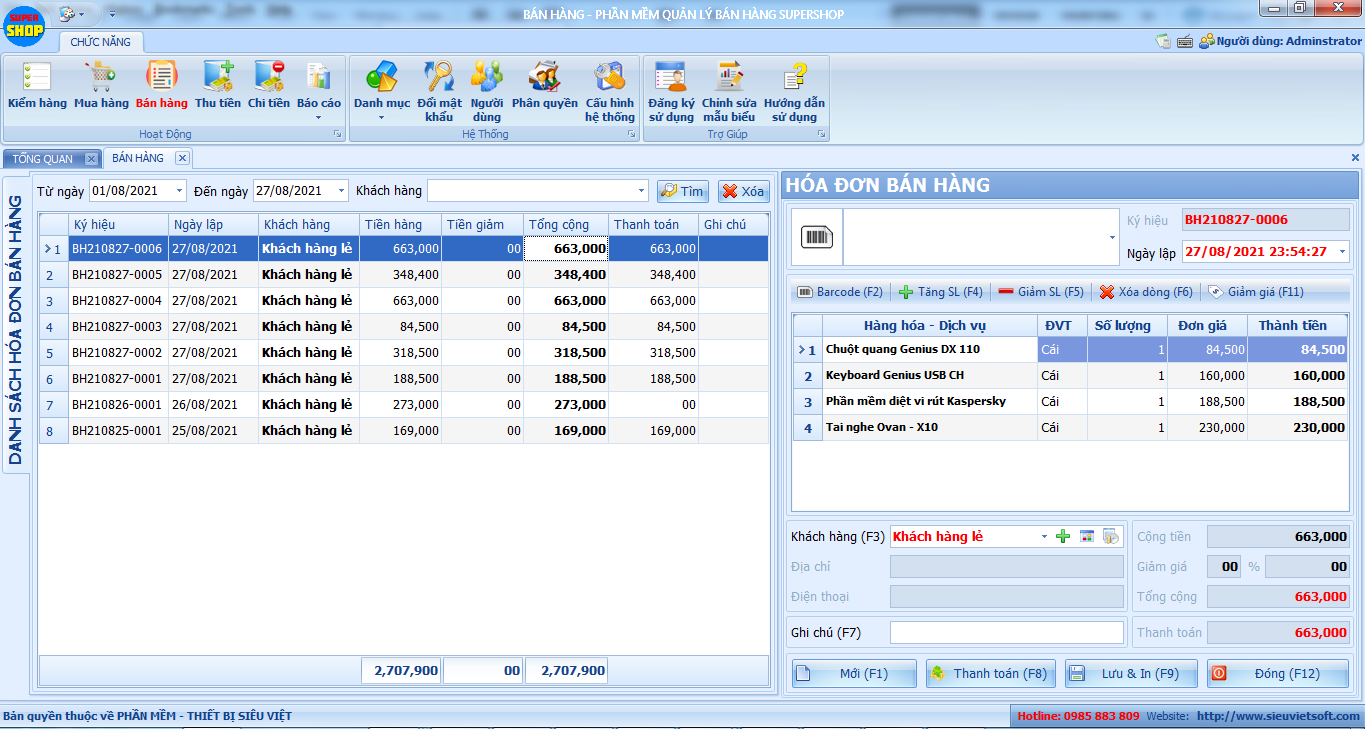
Task: Expand the Từ ngày date dropdown
Action: pyautogui.click(x=179, y=191)
